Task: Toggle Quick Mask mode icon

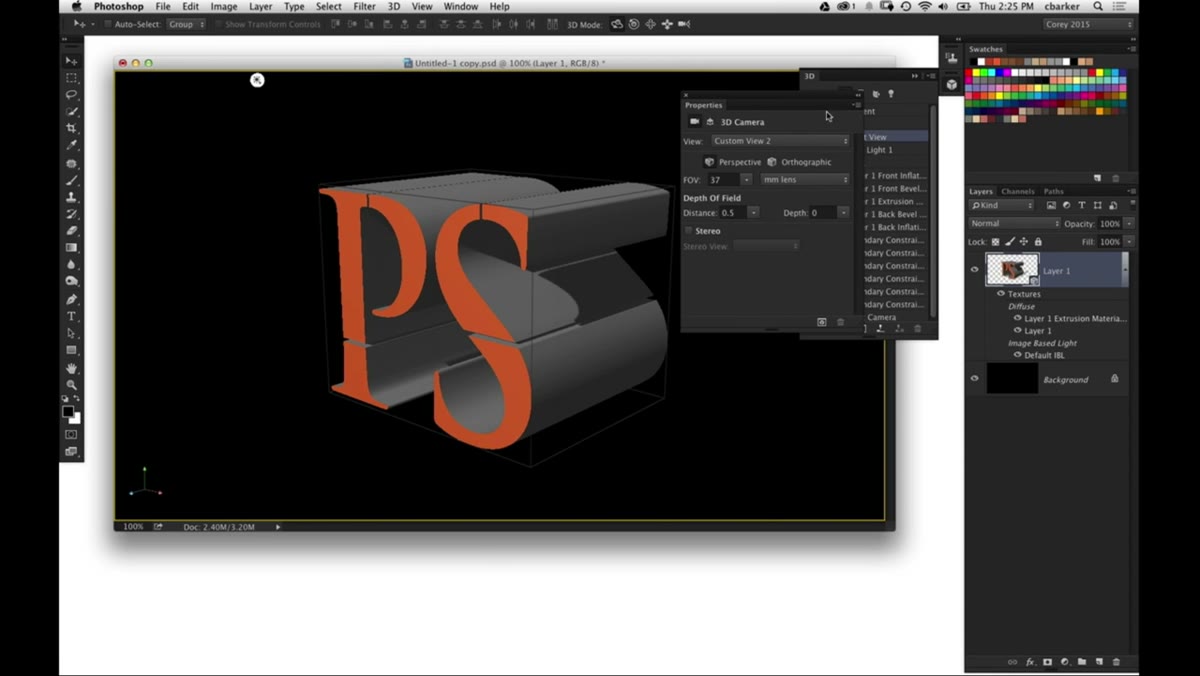Action: pos(71,435)
